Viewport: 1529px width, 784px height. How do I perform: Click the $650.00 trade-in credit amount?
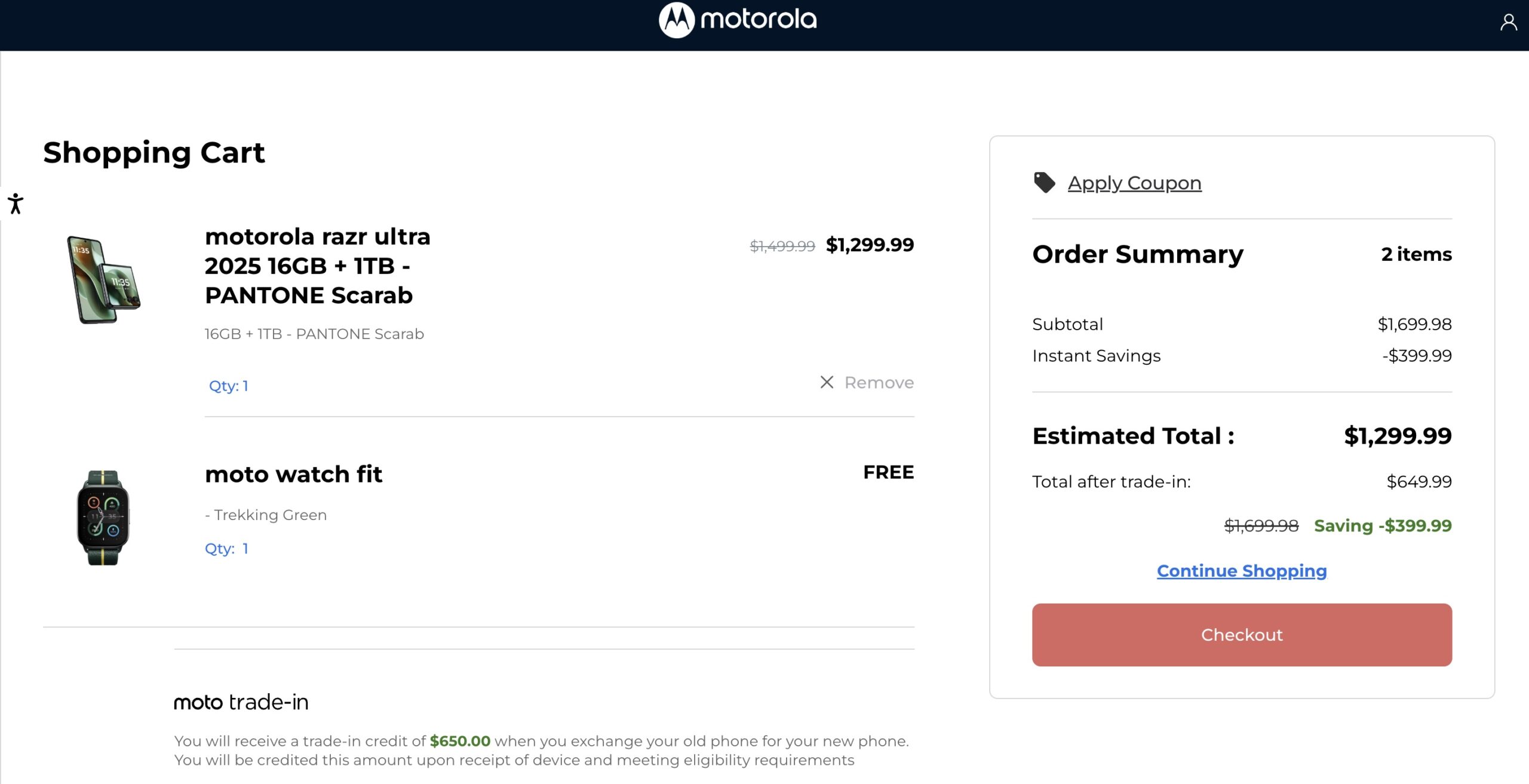pos(460,741)
